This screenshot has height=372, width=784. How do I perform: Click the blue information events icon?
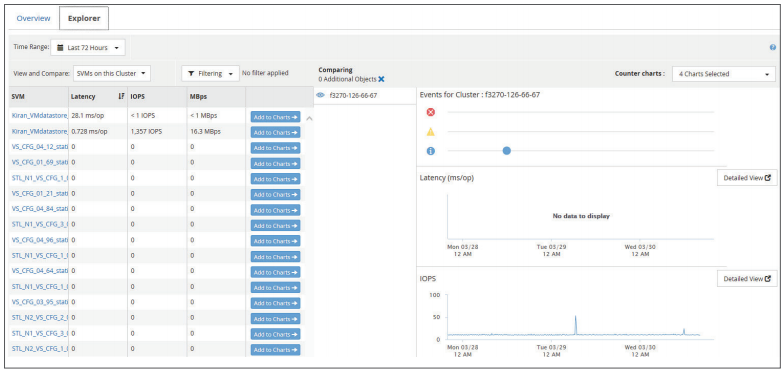(430, 151)
